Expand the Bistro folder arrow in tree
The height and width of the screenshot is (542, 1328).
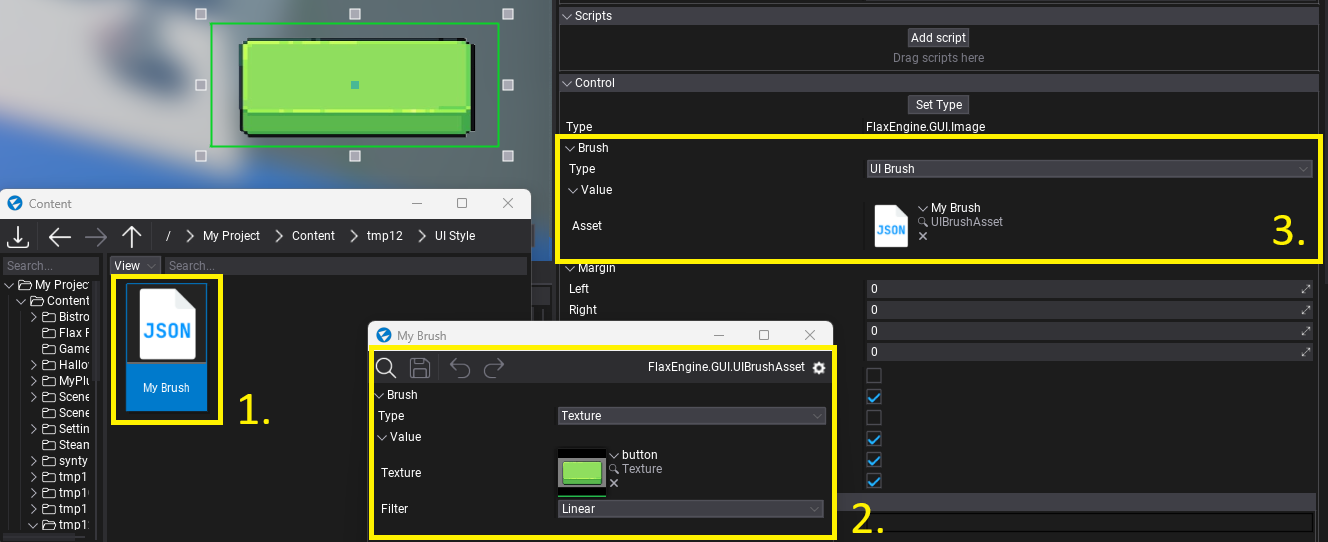click(34, 317)
